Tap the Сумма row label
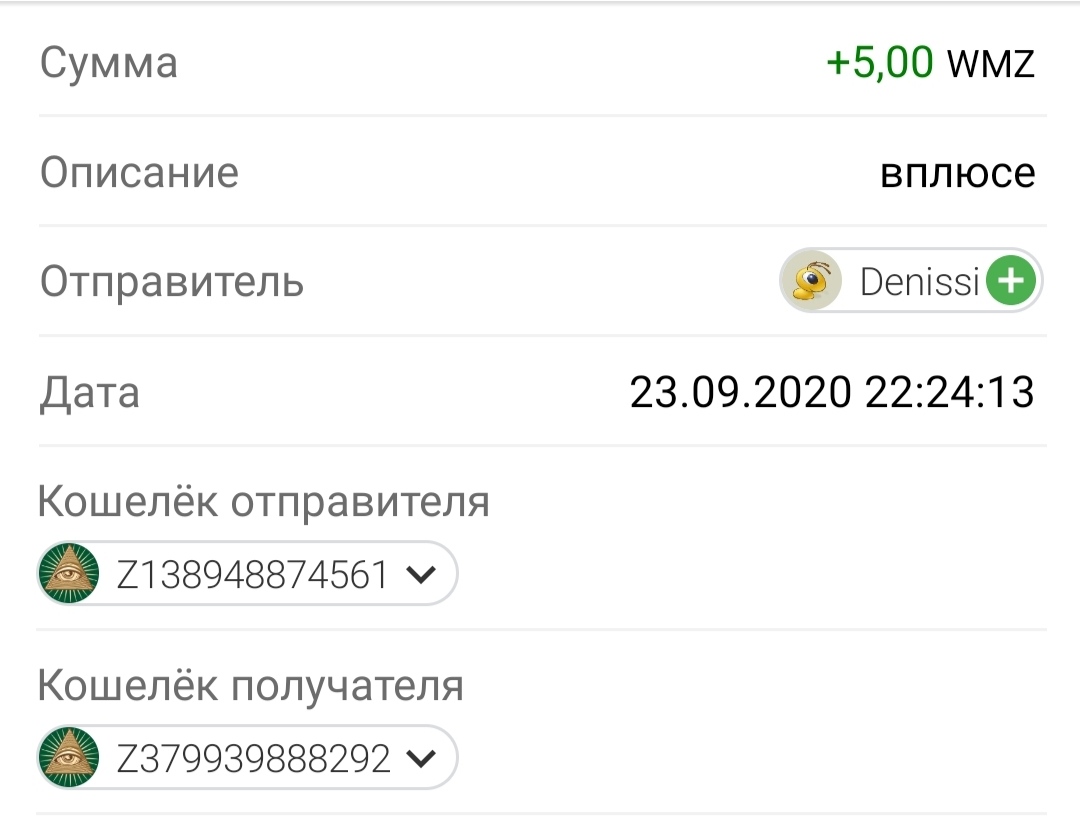 click(109, 63)
